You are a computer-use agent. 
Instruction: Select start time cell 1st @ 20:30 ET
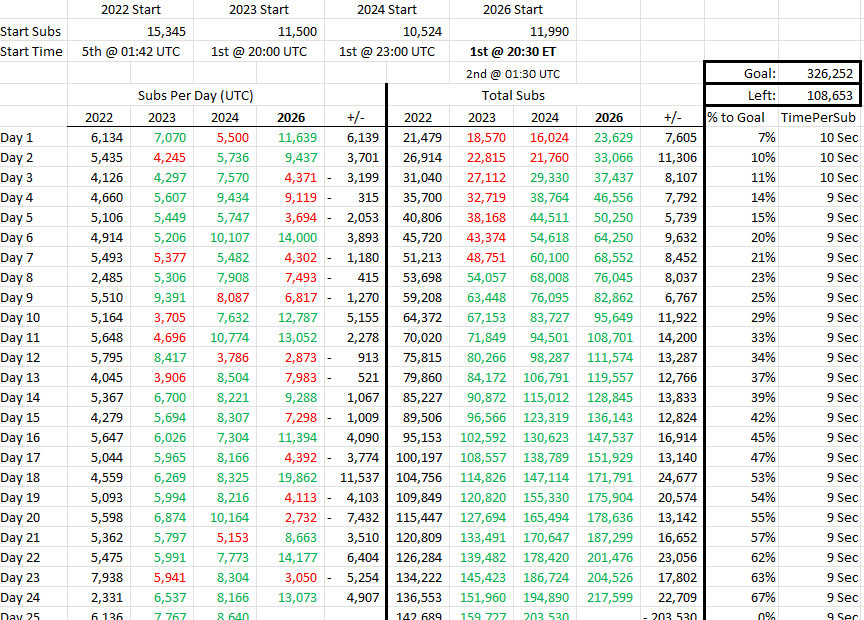click(x=513, y=52)
